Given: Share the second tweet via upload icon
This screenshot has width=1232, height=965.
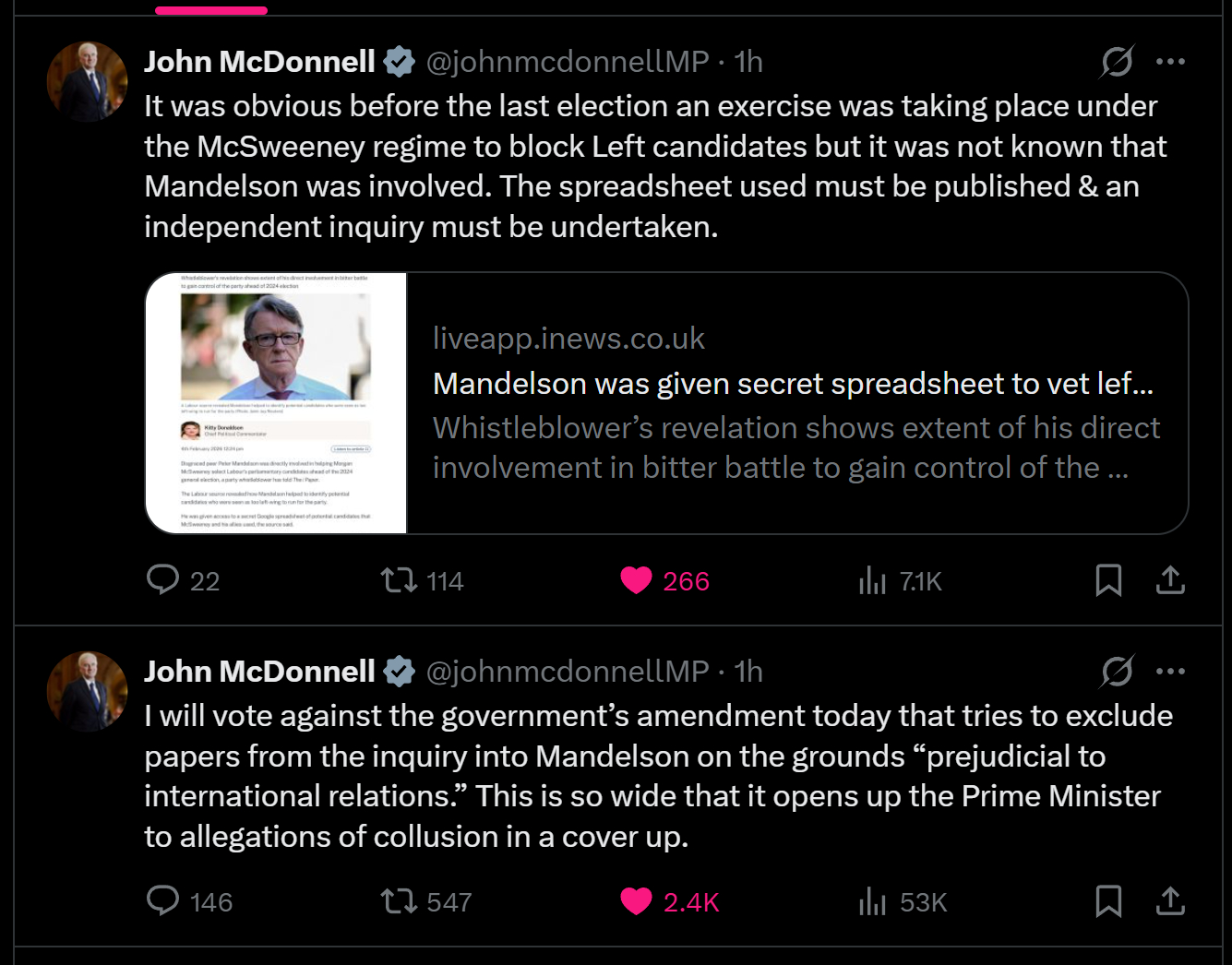Looking at the screenshot, I should [x=1170, y=901].
